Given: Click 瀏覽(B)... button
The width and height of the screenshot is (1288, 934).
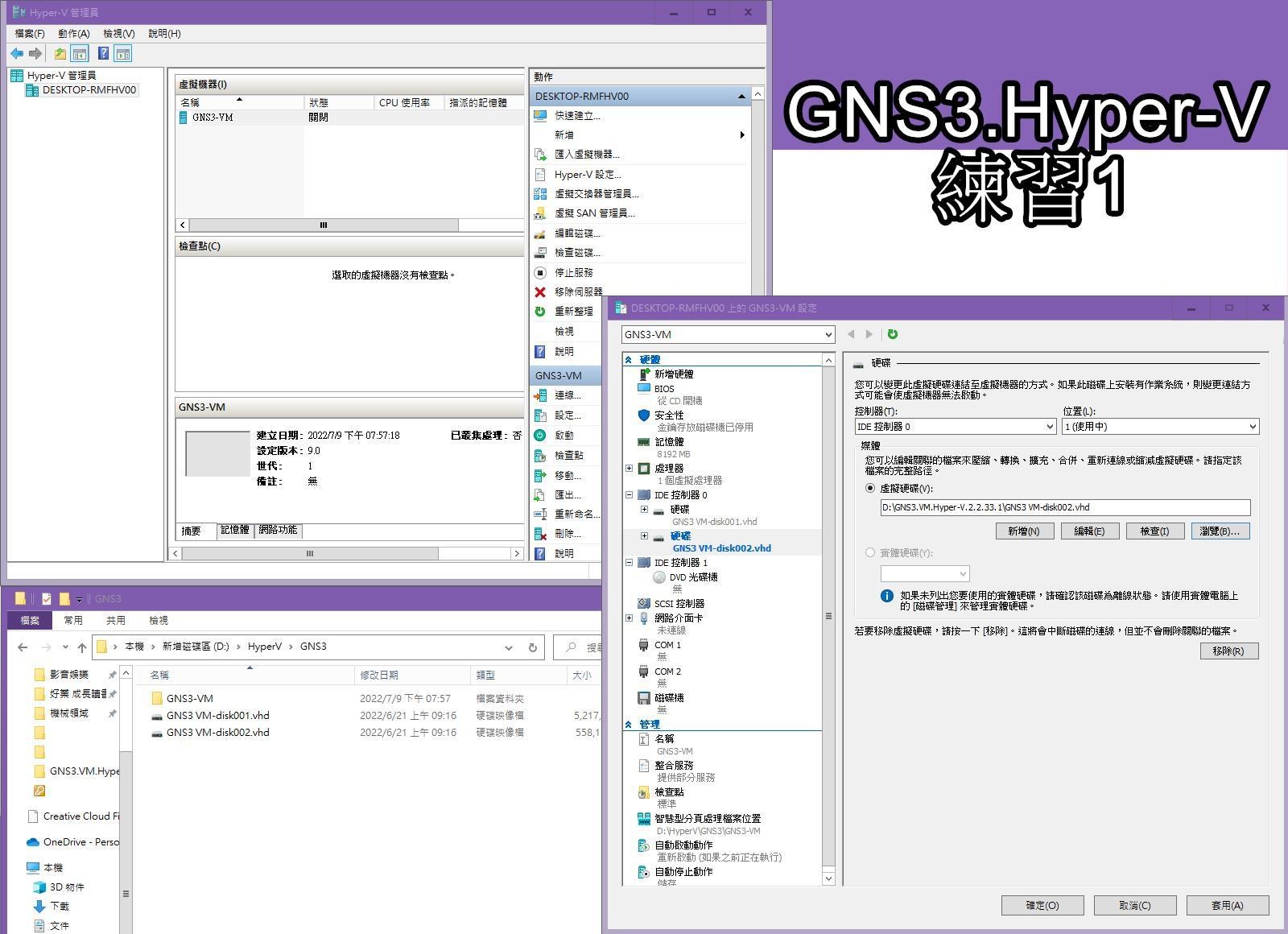Looking at the screenshot, I should 1220,531.
